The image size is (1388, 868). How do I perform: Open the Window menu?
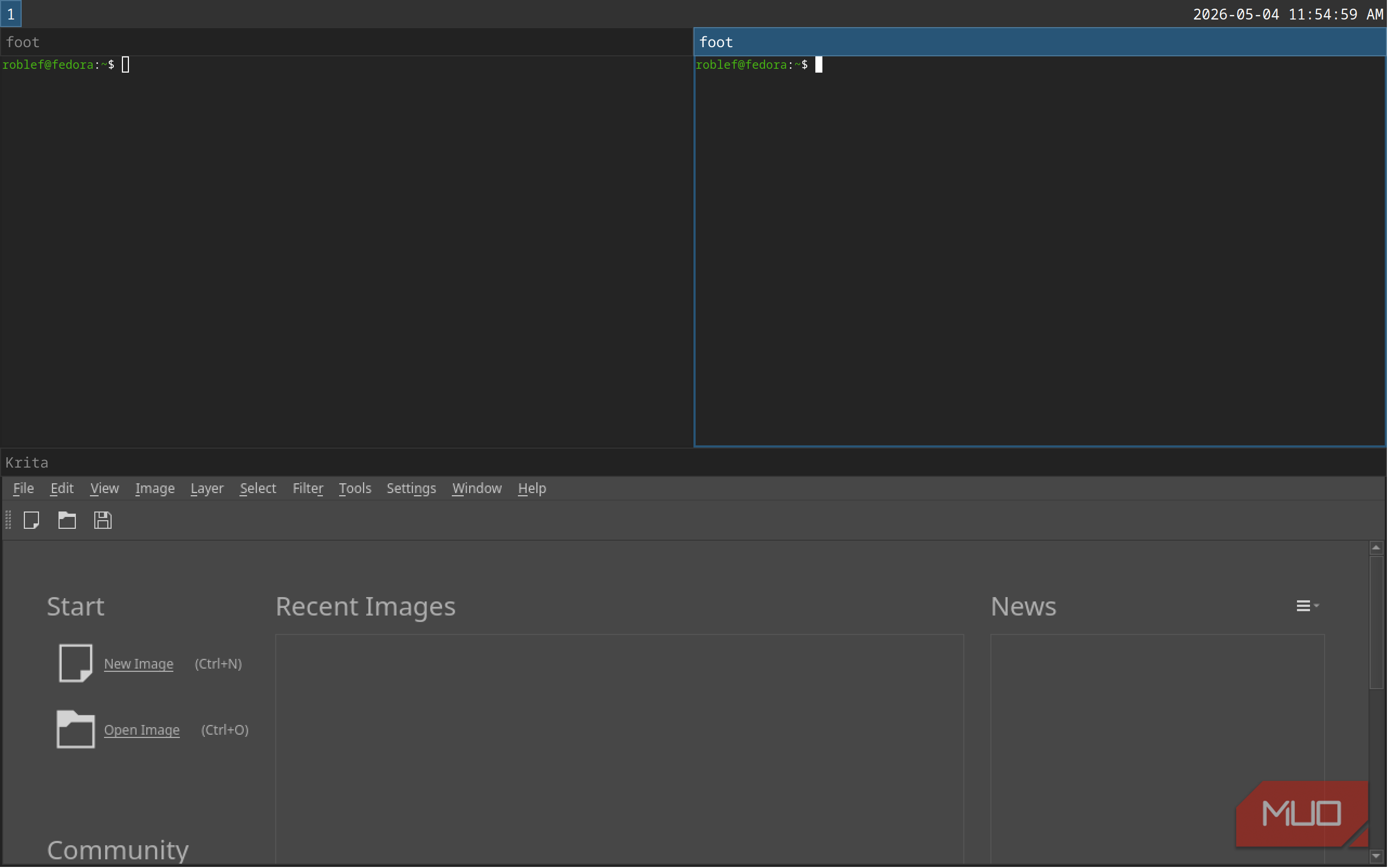[x=477, y=489]
